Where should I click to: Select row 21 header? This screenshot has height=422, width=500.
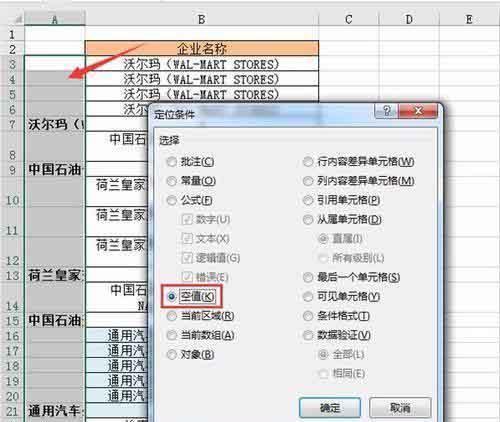click(x=12, y=411)
